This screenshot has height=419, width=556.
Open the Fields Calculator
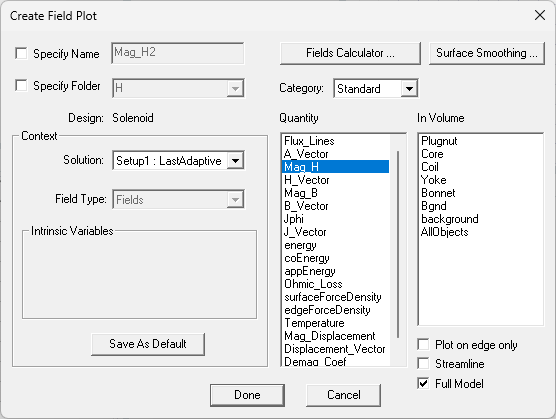coord(350,53)
